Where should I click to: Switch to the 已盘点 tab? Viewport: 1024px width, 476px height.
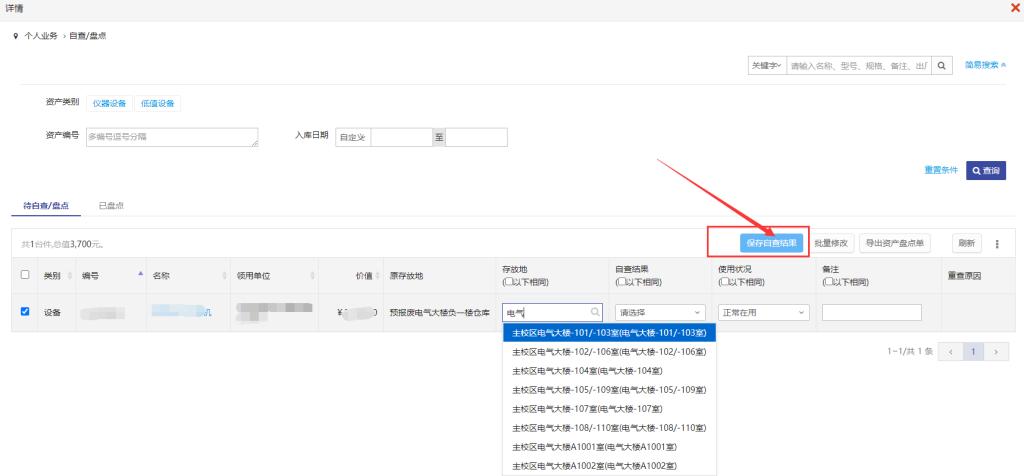[111, 205]
